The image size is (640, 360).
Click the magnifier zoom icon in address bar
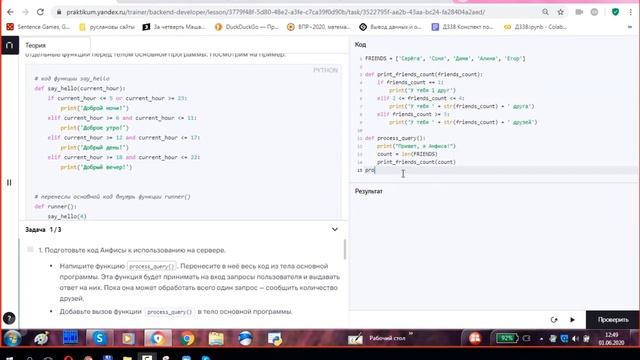click(x=545, y=12)
